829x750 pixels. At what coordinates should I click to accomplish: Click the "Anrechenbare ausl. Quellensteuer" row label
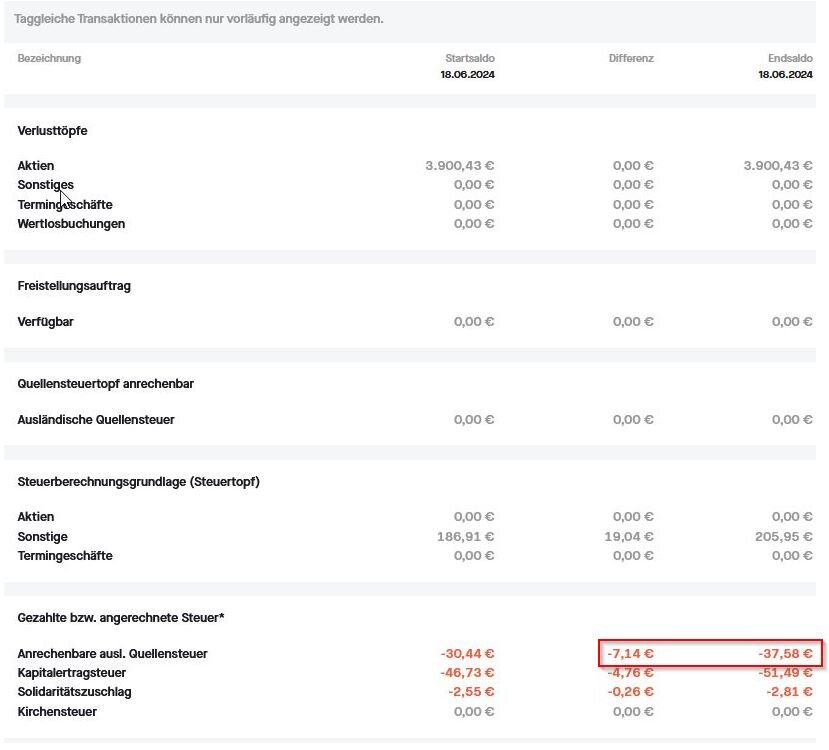112,654
